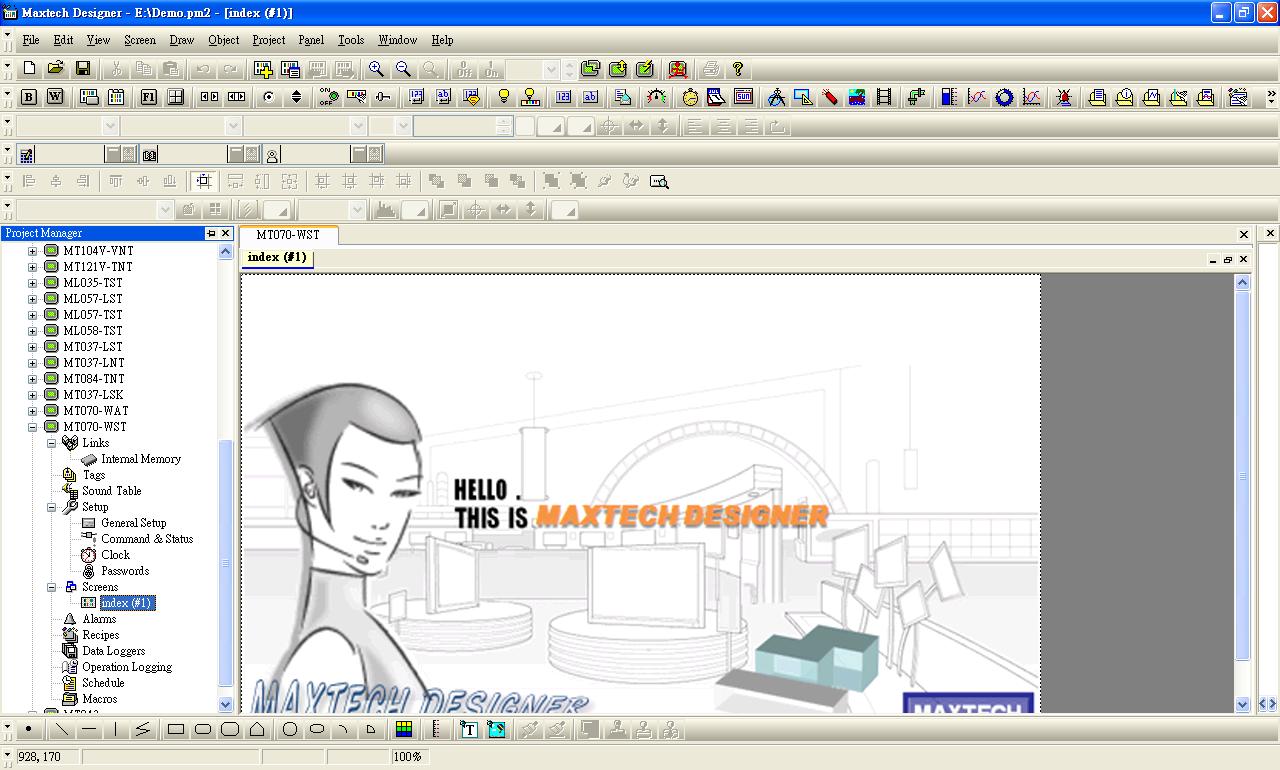Zoom in with the magnifier plus icon
Viewport: 1280px width, 770px height.
click(x=376, y=69)
